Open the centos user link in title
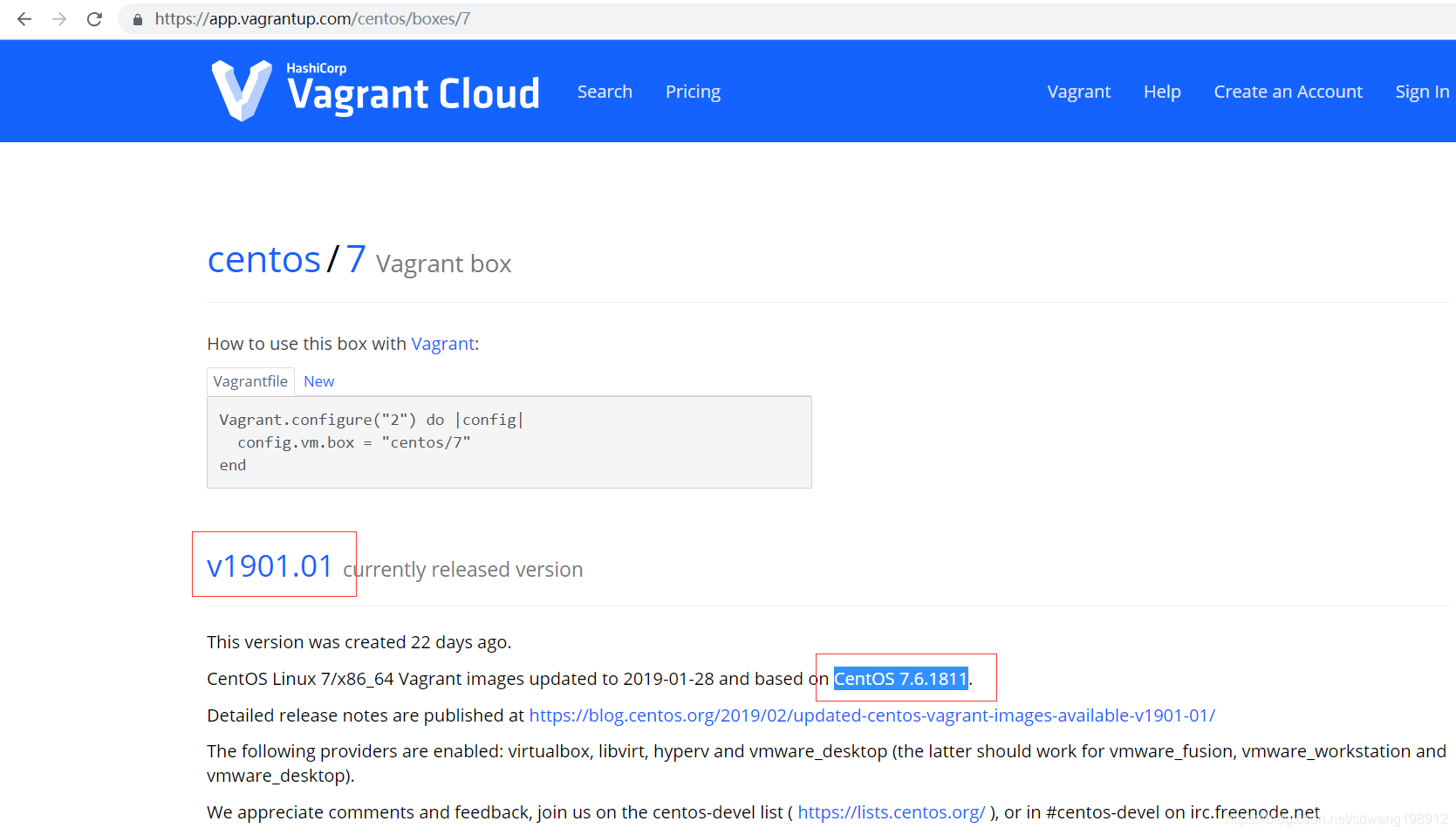Screen dimensions: 1456x835 (x=264, y=259)
